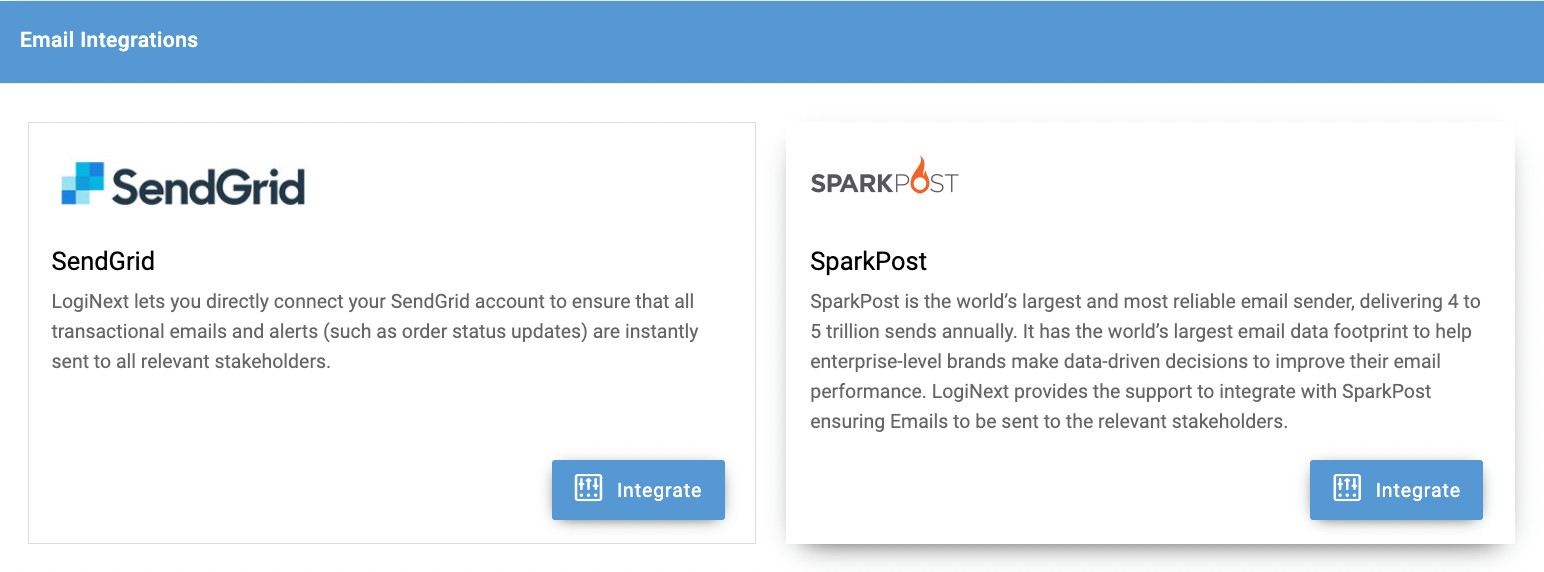Click the sliders icon on SendGrid's Integrate button
Screen dimensions: 1544x572
click(x=588, y=489)
